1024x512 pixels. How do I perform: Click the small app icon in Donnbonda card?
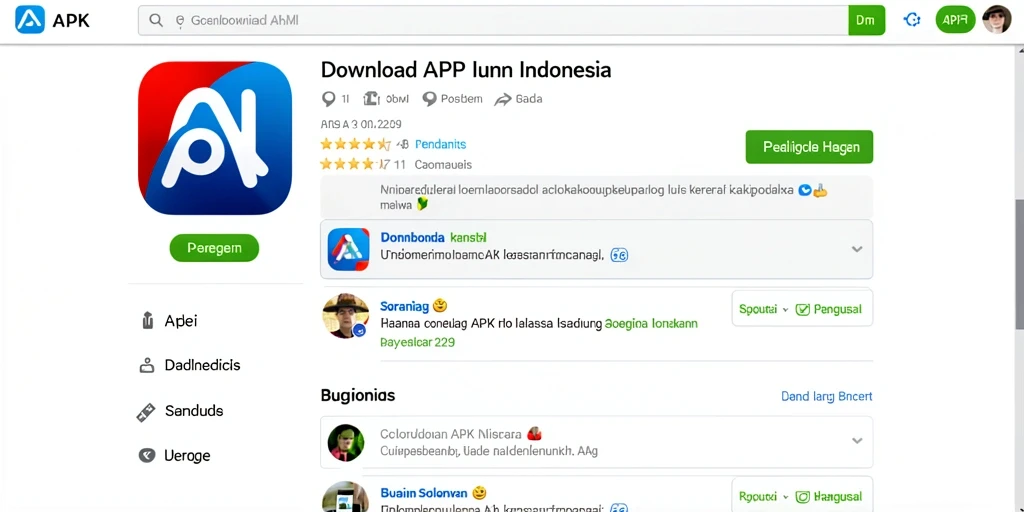348,249
